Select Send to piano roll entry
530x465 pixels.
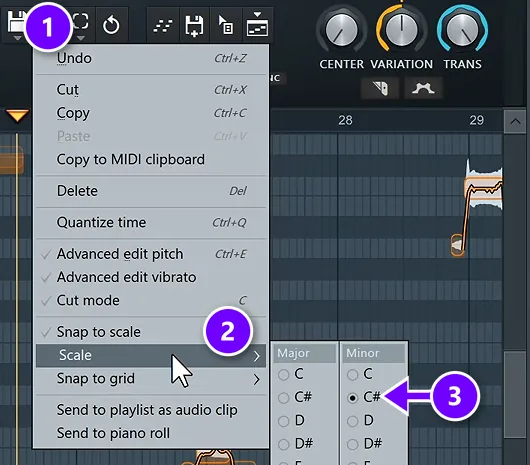click(151, 433)
